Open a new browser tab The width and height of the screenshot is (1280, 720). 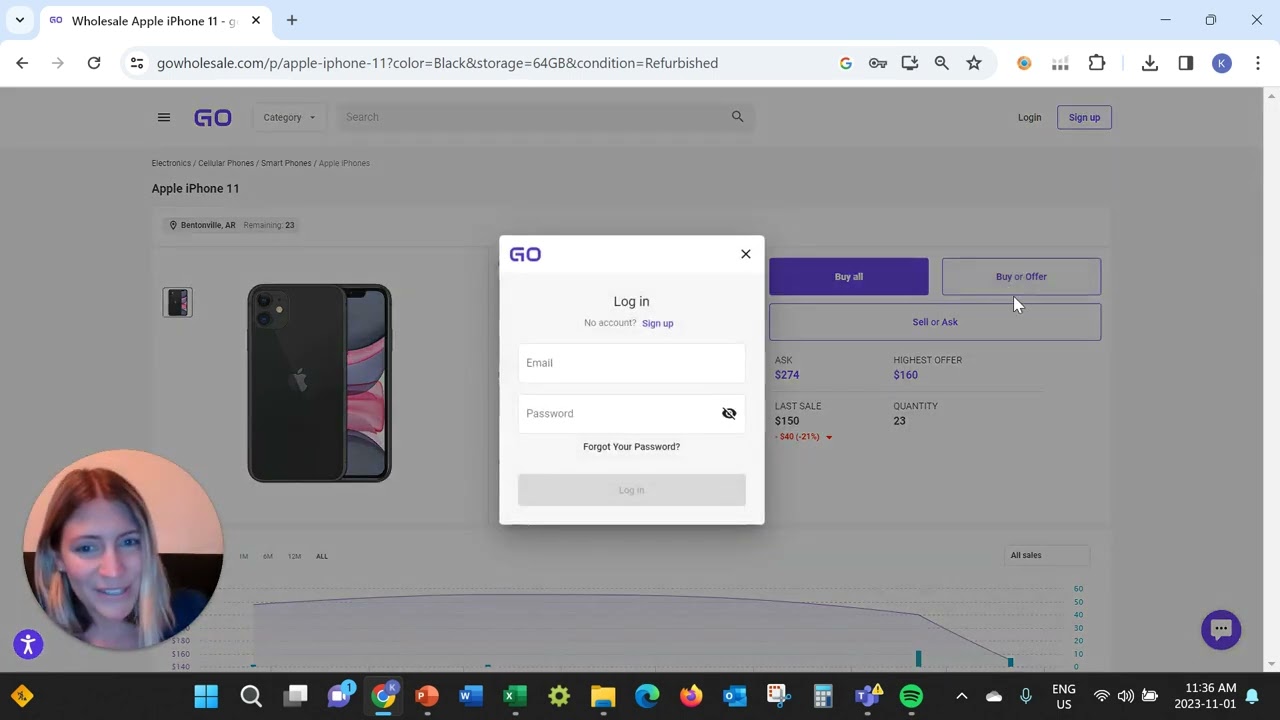(x=292, y=20)
